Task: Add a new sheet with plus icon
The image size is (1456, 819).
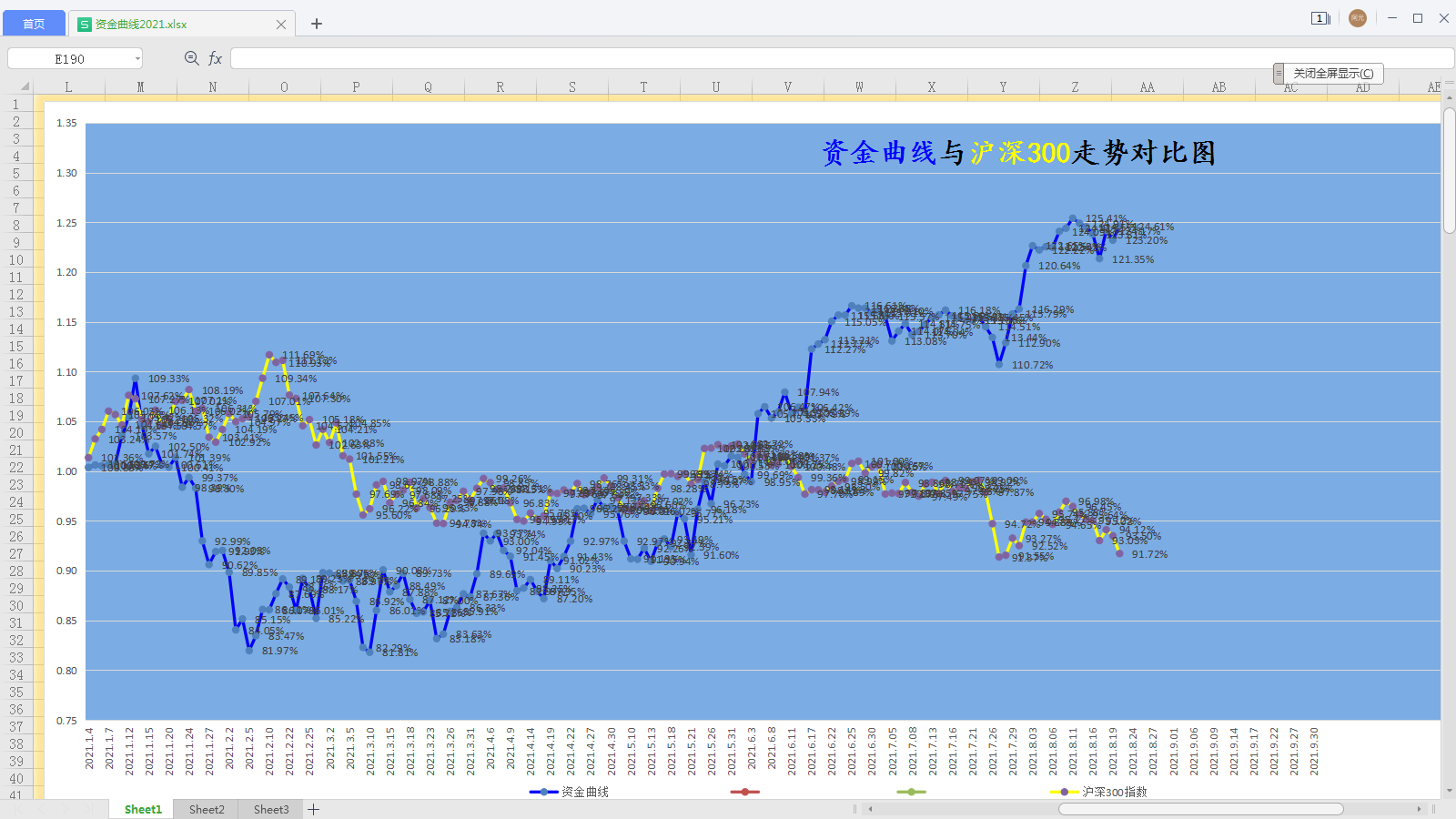Action: pos(314,809)
